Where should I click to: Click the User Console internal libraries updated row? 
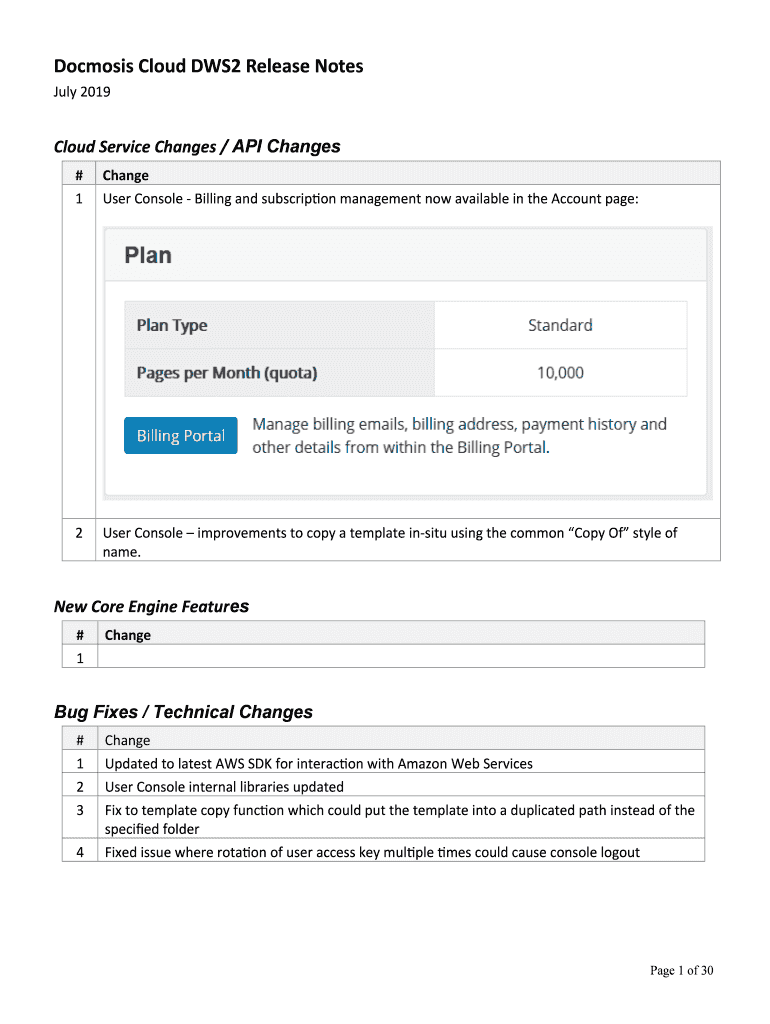click(224, 787)
